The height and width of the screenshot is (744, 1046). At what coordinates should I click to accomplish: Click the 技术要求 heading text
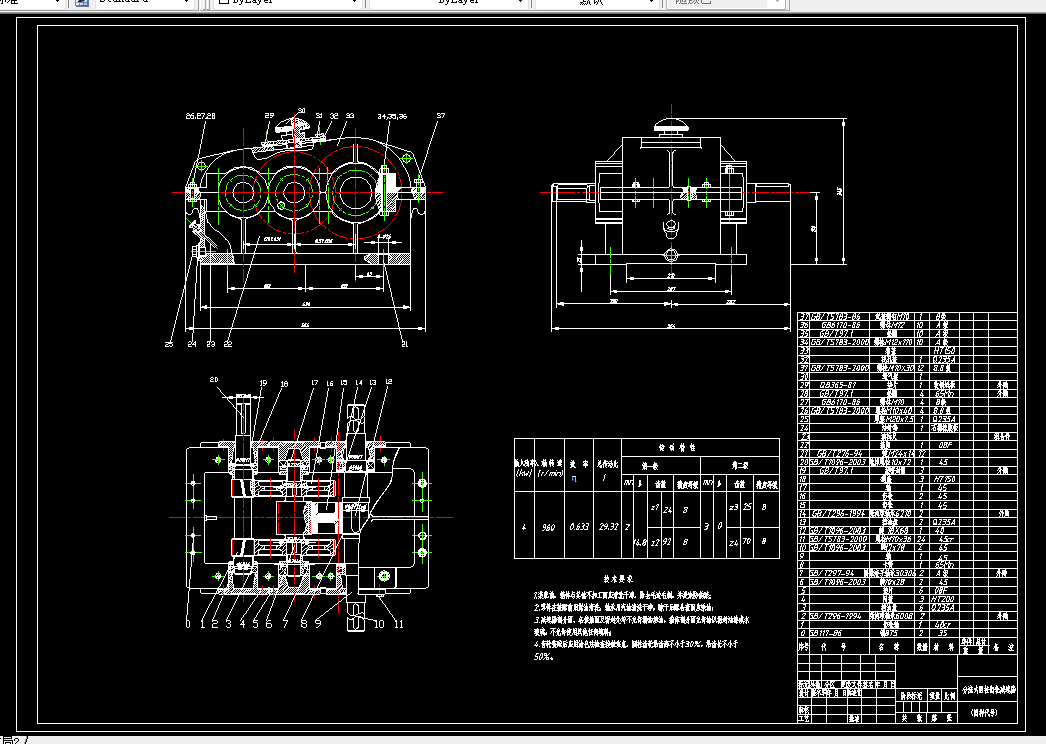(x=618, y=579)
